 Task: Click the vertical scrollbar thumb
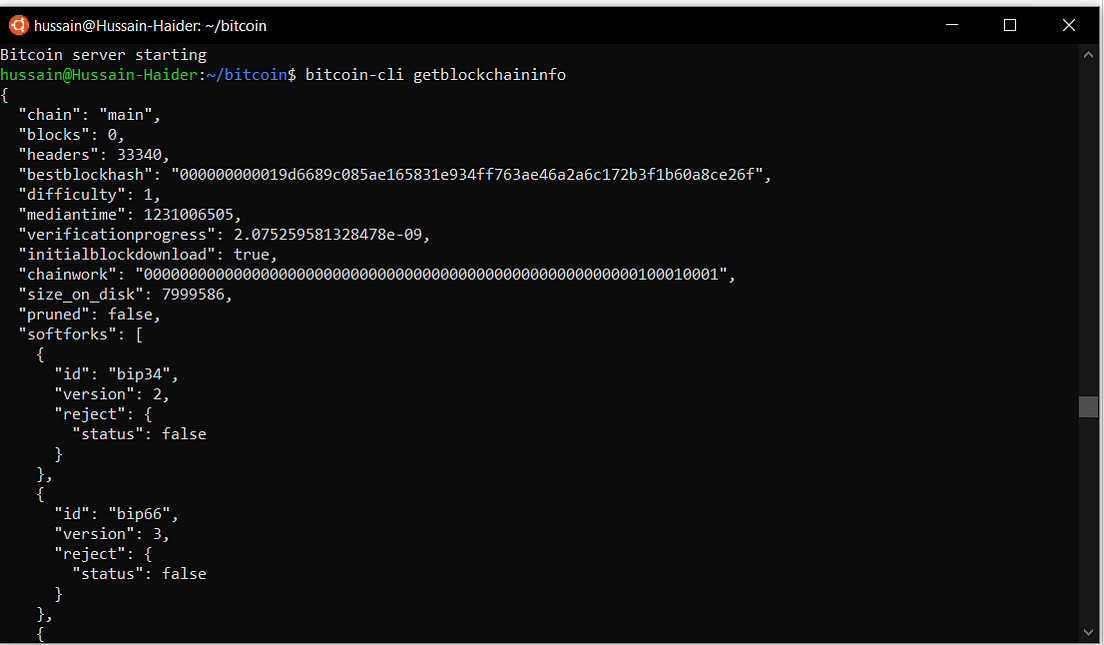pyautogui.click(x=1089, y=406)
